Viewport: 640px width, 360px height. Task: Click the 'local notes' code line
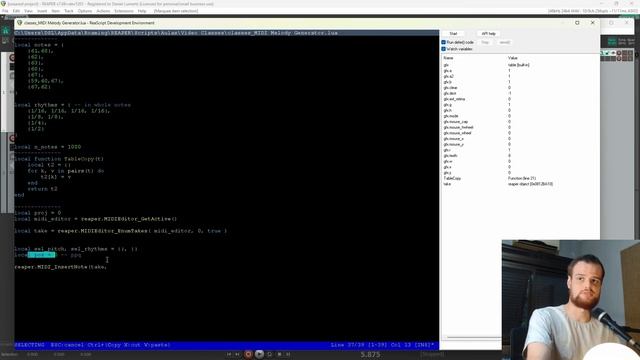39,45
